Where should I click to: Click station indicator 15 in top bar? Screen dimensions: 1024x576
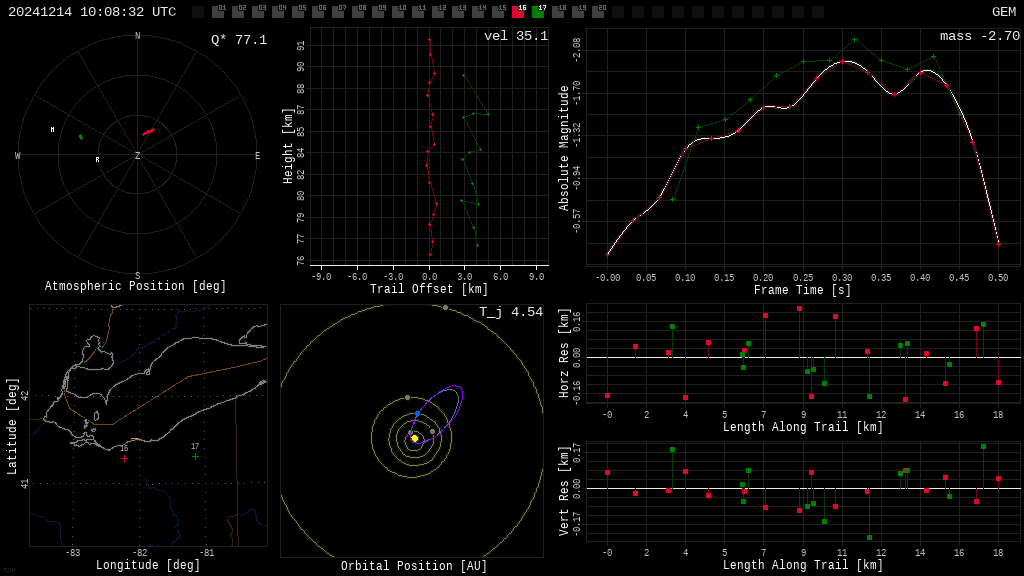tap(498, 11)
